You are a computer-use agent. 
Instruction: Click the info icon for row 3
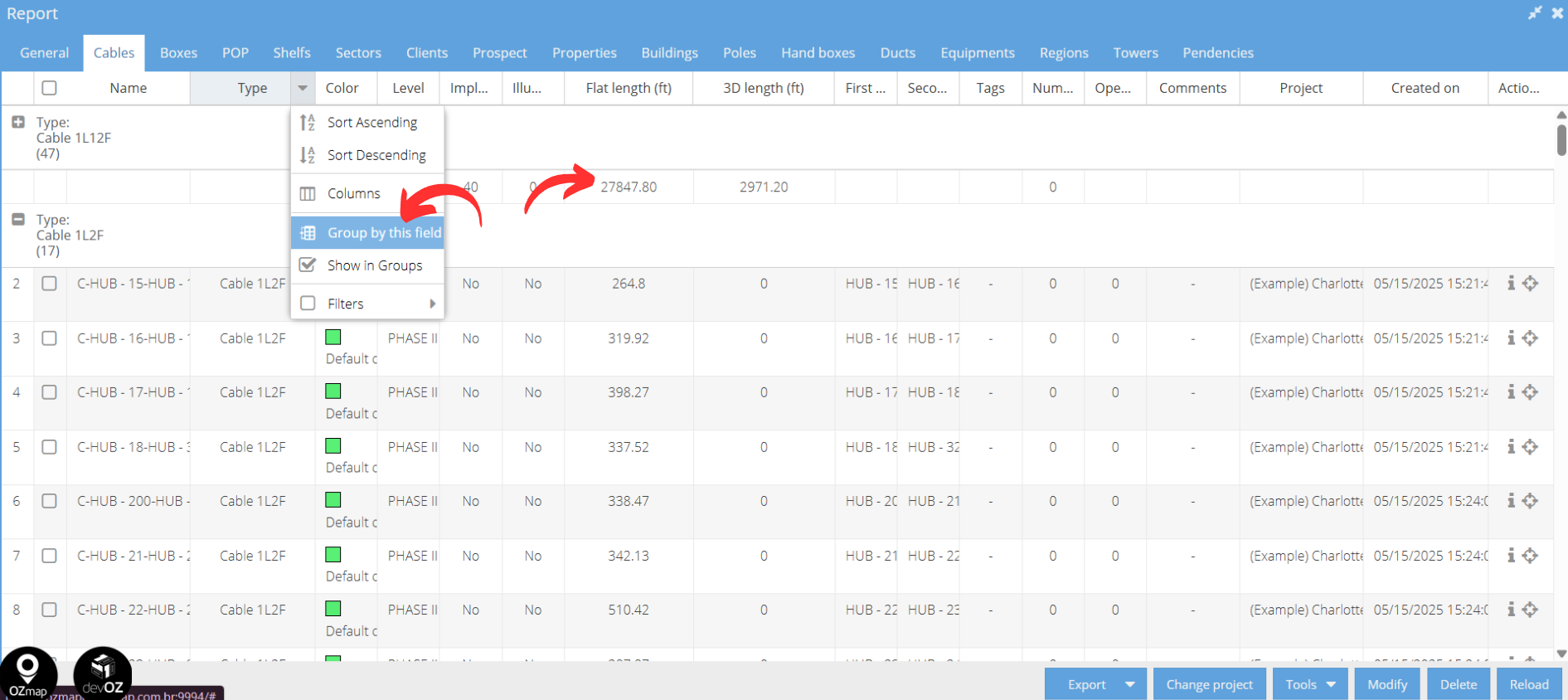pyautogui.click(x=1511, y=338)
